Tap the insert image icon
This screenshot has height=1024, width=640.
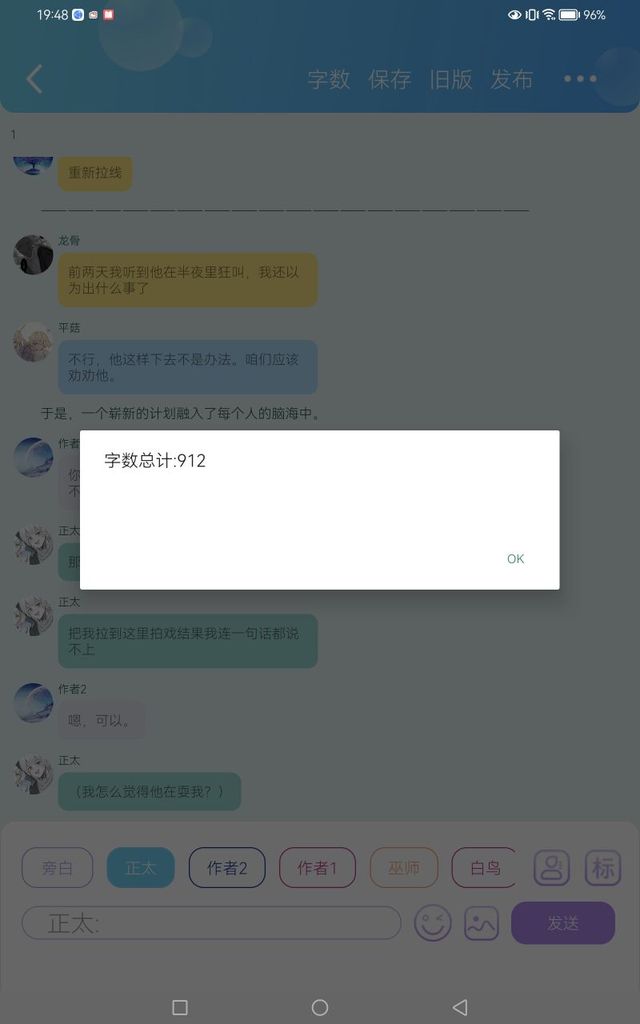click(x=481, y=923)
